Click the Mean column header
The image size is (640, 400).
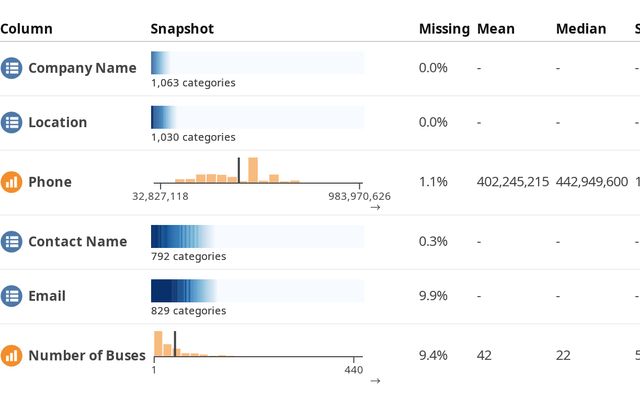tap(496, 29)
